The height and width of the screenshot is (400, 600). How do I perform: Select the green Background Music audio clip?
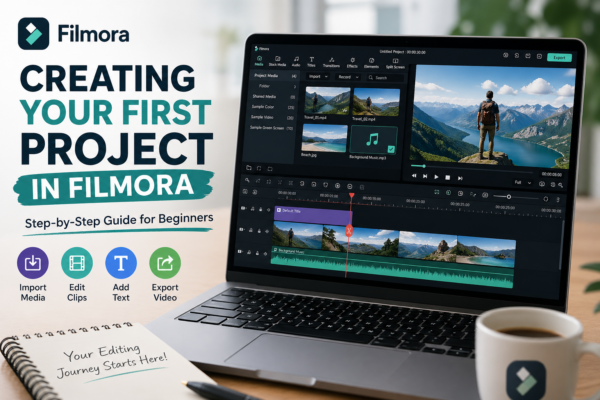tap(392, 266)
